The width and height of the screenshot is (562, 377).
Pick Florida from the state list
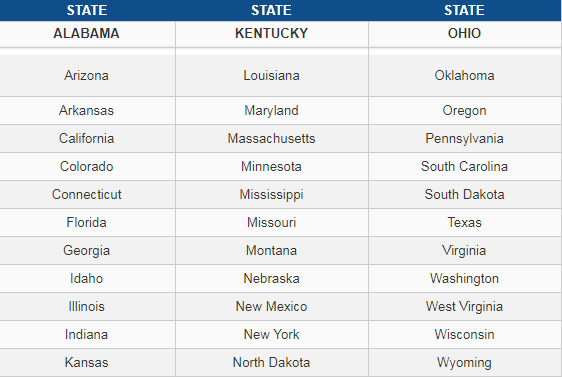coord(86,223)
